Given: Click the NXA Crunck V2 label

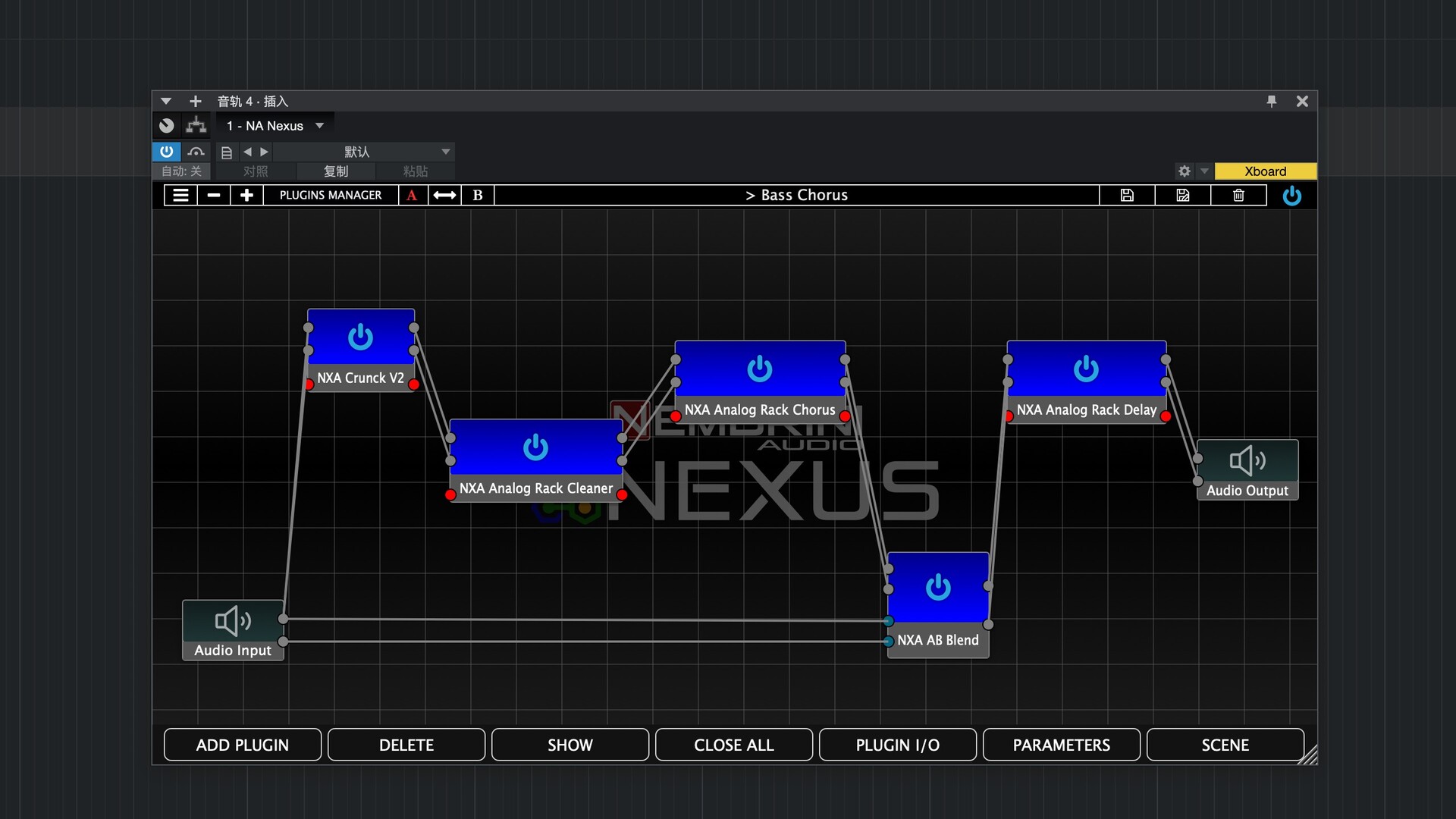Looking at the screenshot, I should 360,378.
